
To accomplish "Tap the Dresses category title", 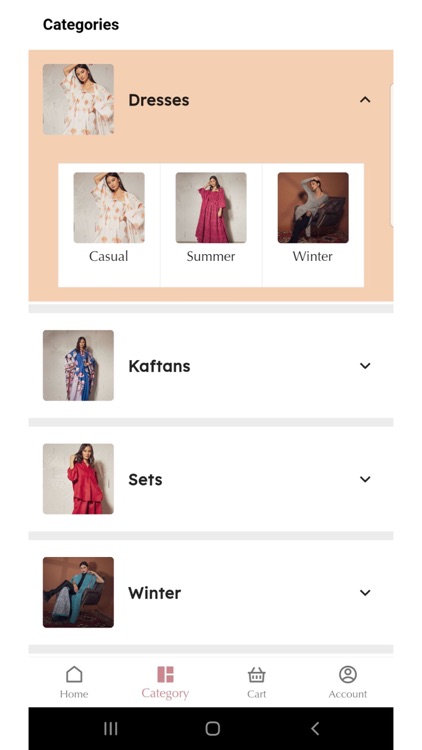I will coord(159,100).
